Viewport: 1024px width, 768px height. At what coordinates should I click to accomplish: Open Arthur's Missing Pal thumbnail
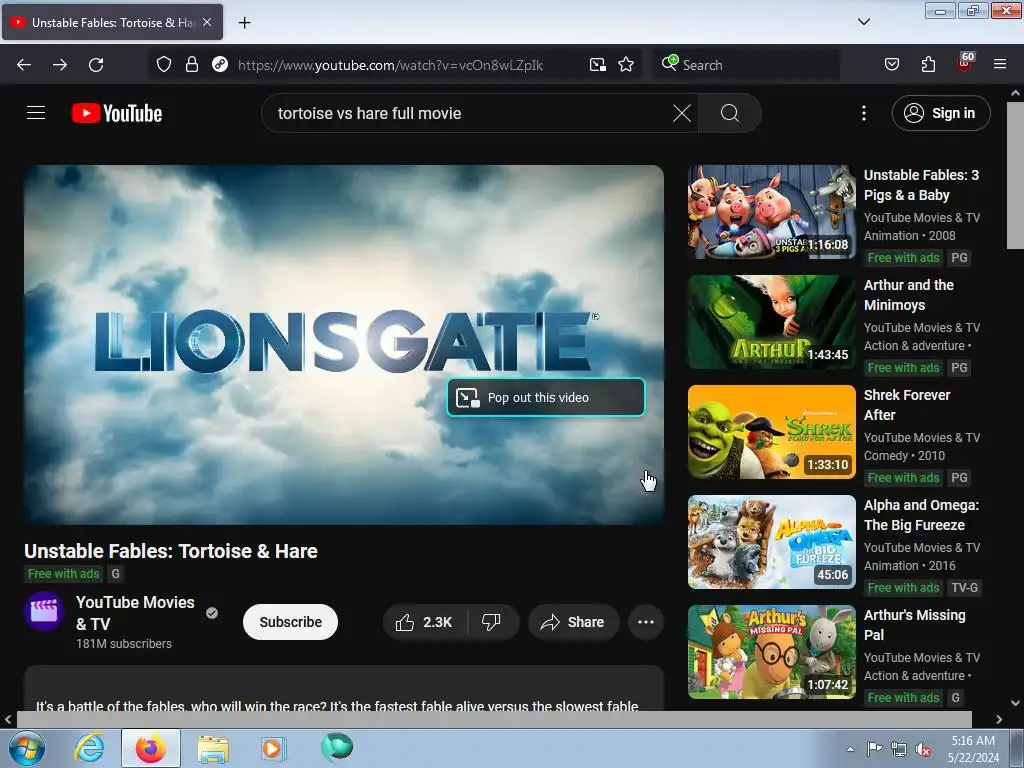(771, 652)
